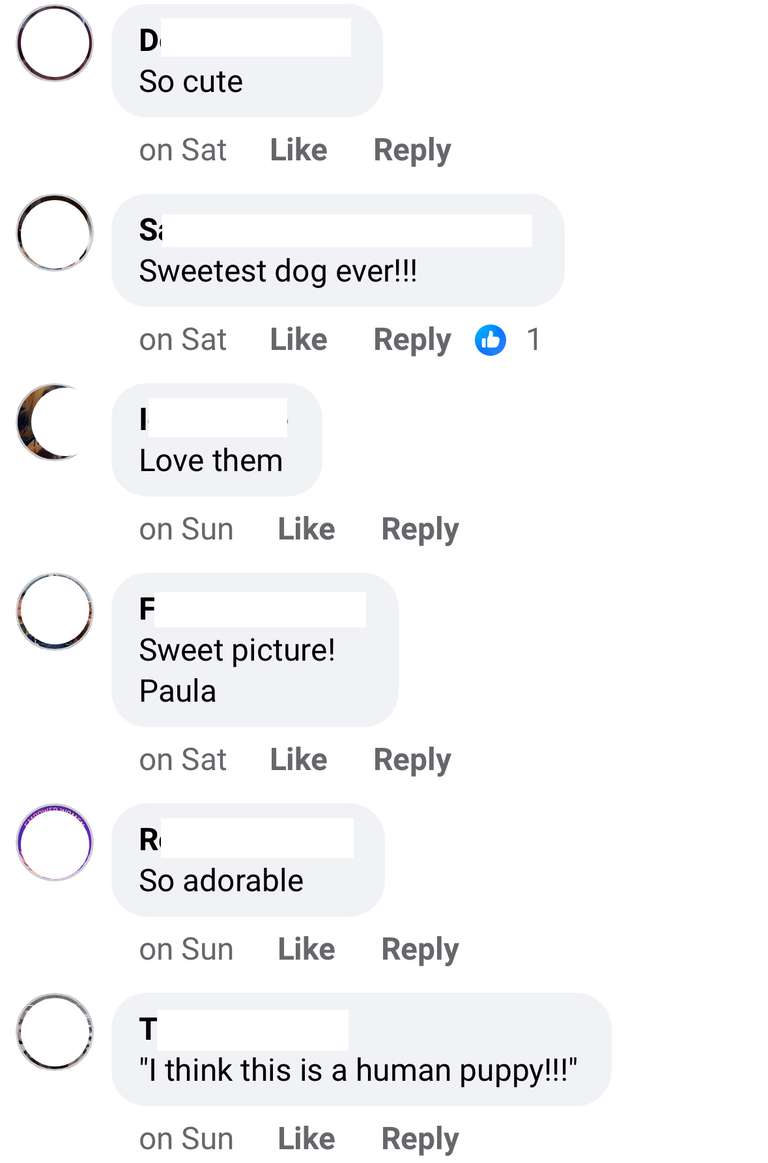This screenshot has height=1163, width=768.
Task: Reply to the 'human puppy' comment
Action: pyautogui.click(x=419, y=1138)
